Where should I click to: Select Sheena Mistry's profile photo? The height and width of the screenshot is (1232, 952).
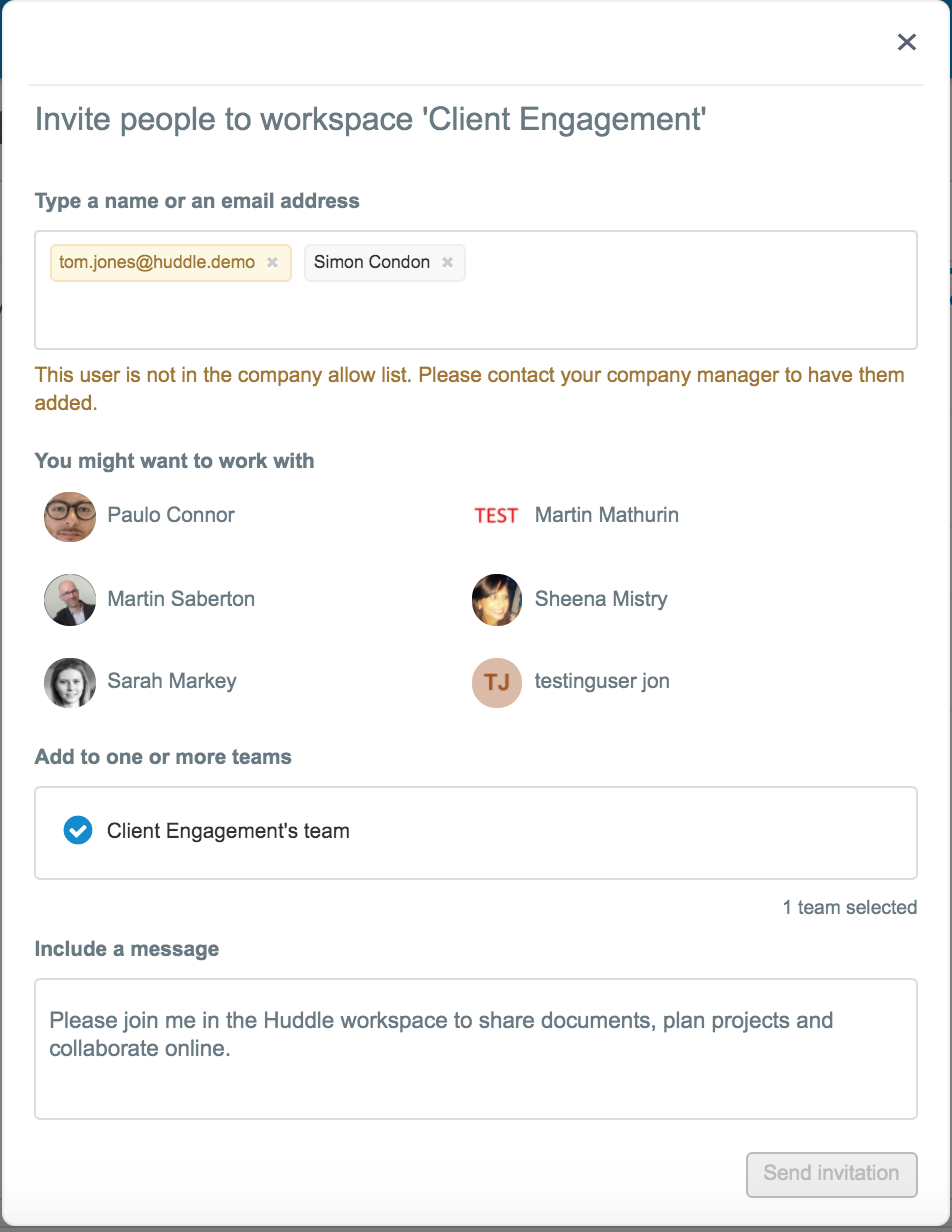tap(497, 599)
